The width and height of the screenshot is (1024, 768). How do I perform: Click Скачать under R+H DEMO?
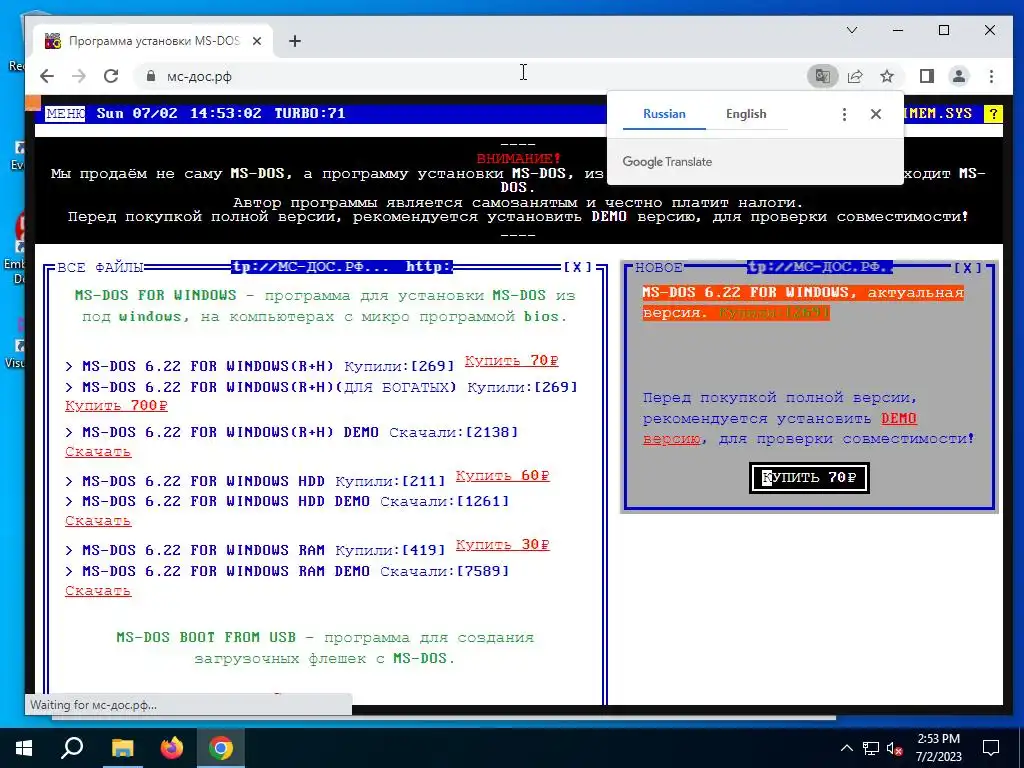98,451
